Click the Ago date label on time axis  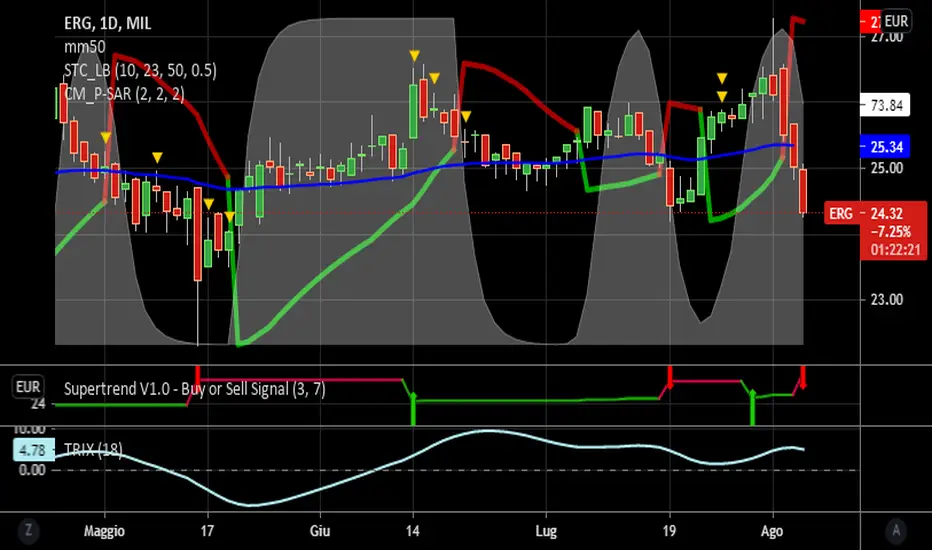click(772, 531)
